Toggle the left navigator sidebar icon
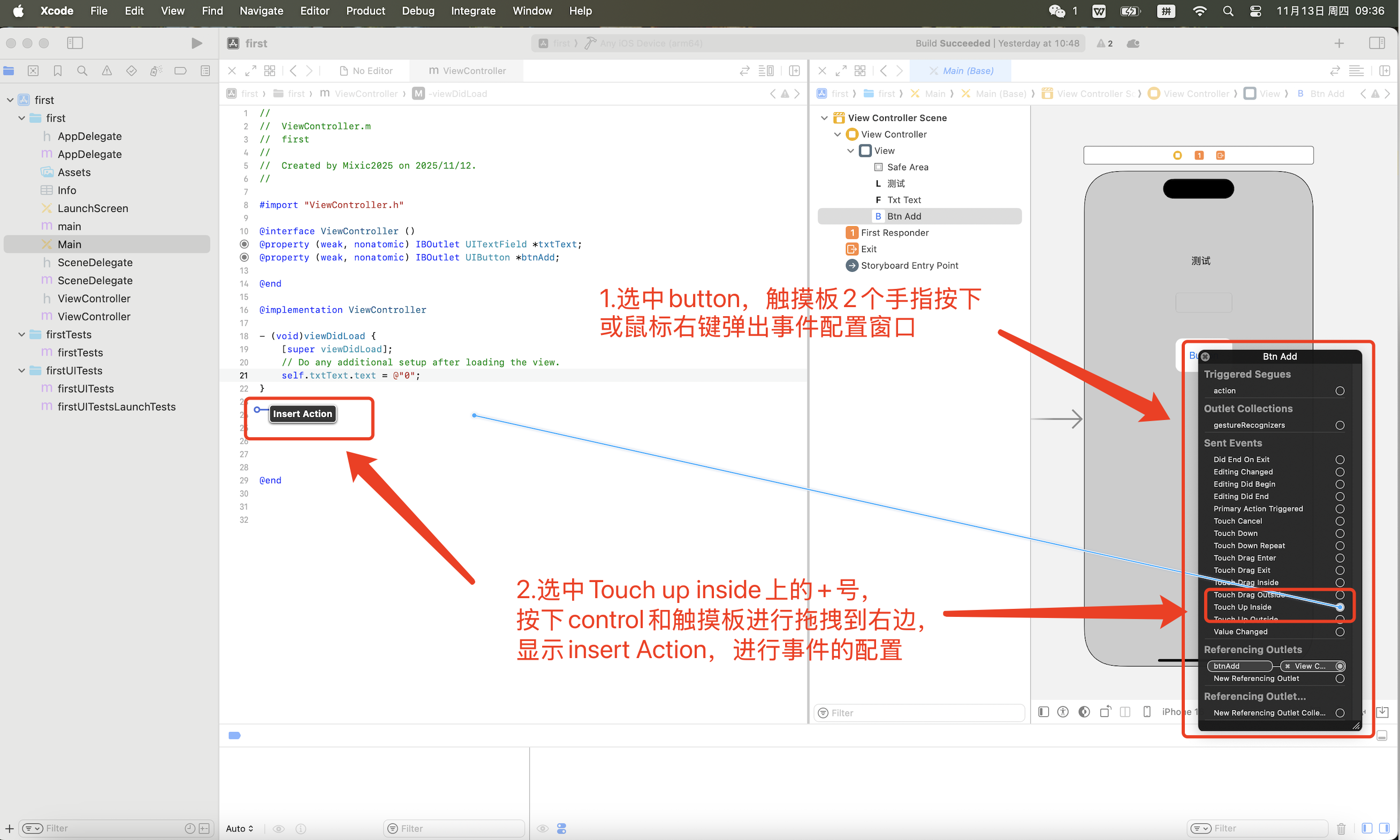This screenshot has width=1400, height=840. [75, 43]
